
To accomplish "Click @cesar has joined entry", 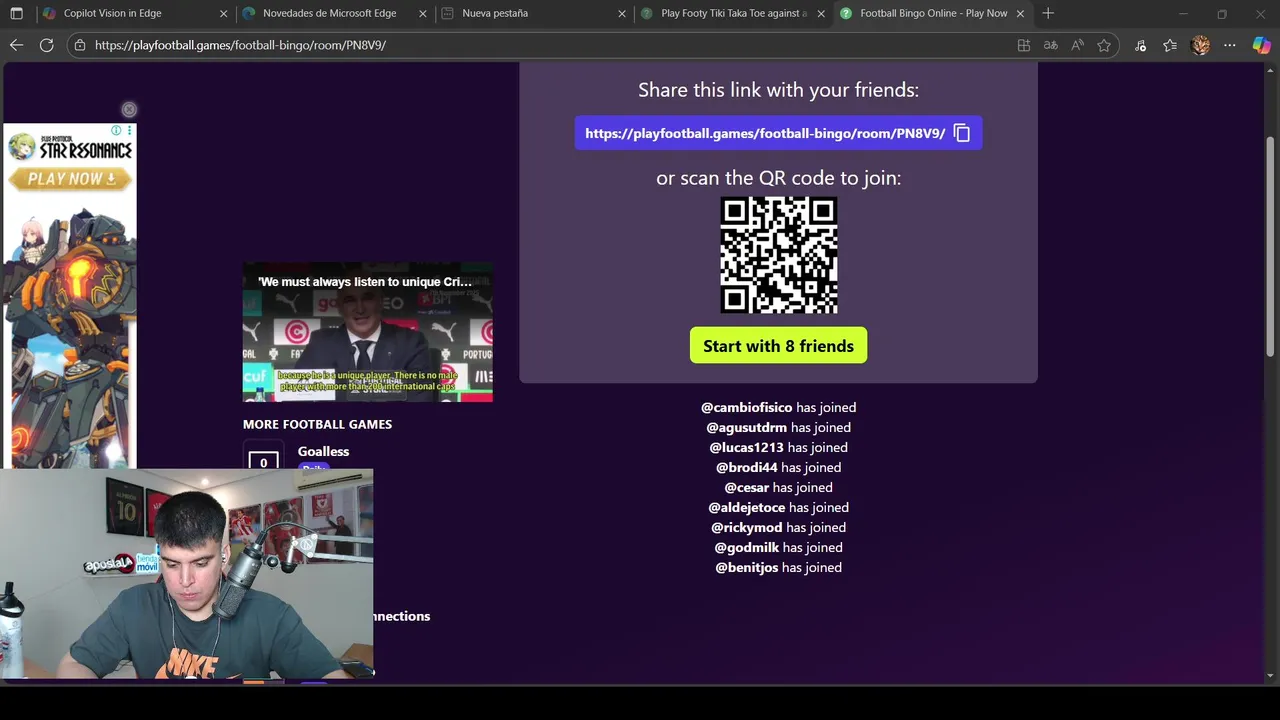I will click(778, 487).
